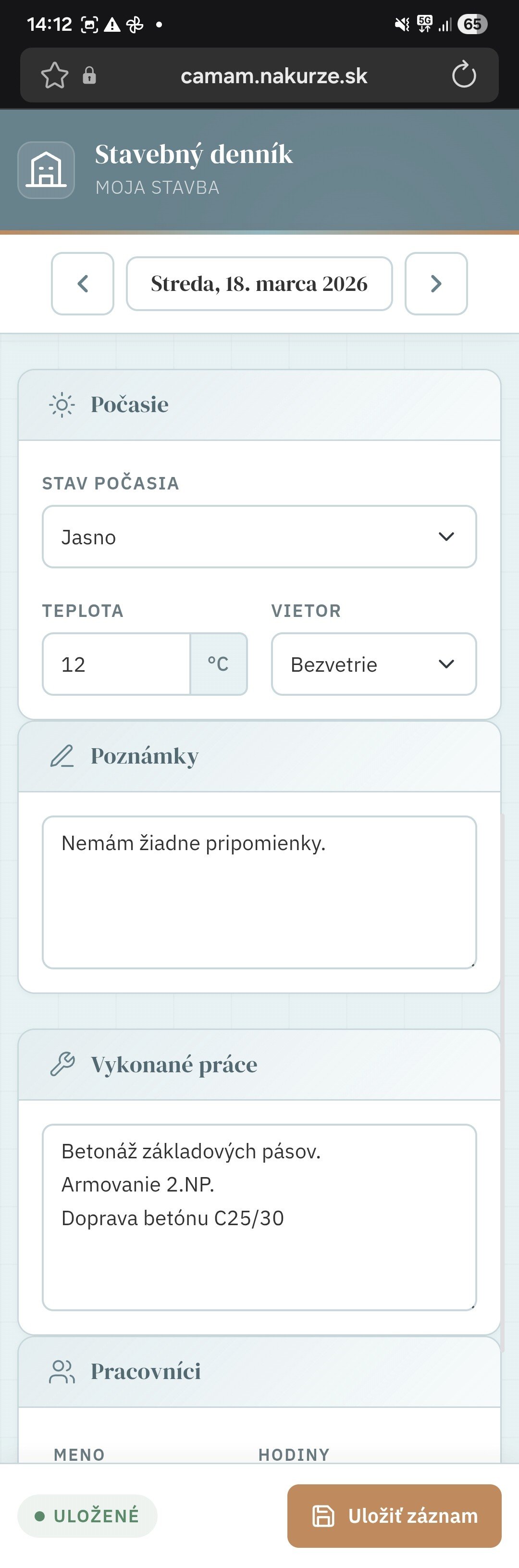Open the Stav počasia dropdown showing Jasno
519x1568 pixels.
pyautogui.click(x=259, y=537)
